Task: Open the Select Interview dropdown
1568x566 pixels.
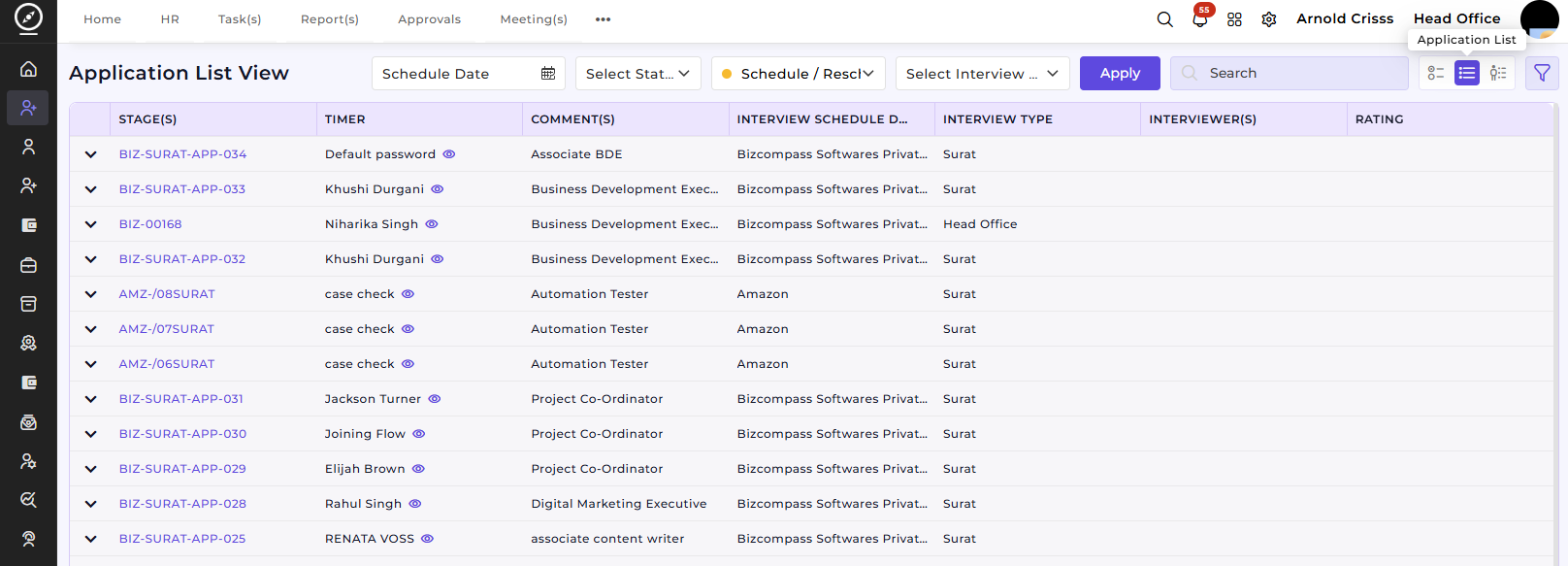Action: coord(983,74)
